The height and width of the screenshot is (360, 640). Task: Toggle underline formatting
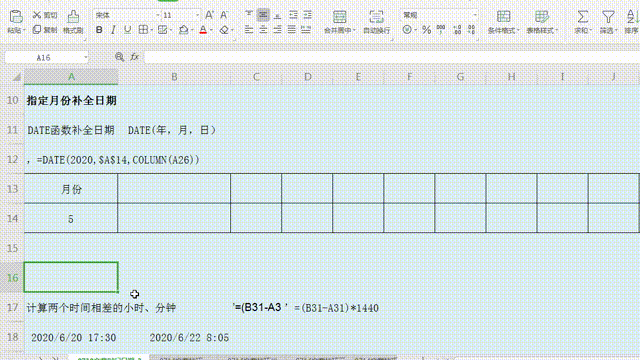(x=127, y=30)
